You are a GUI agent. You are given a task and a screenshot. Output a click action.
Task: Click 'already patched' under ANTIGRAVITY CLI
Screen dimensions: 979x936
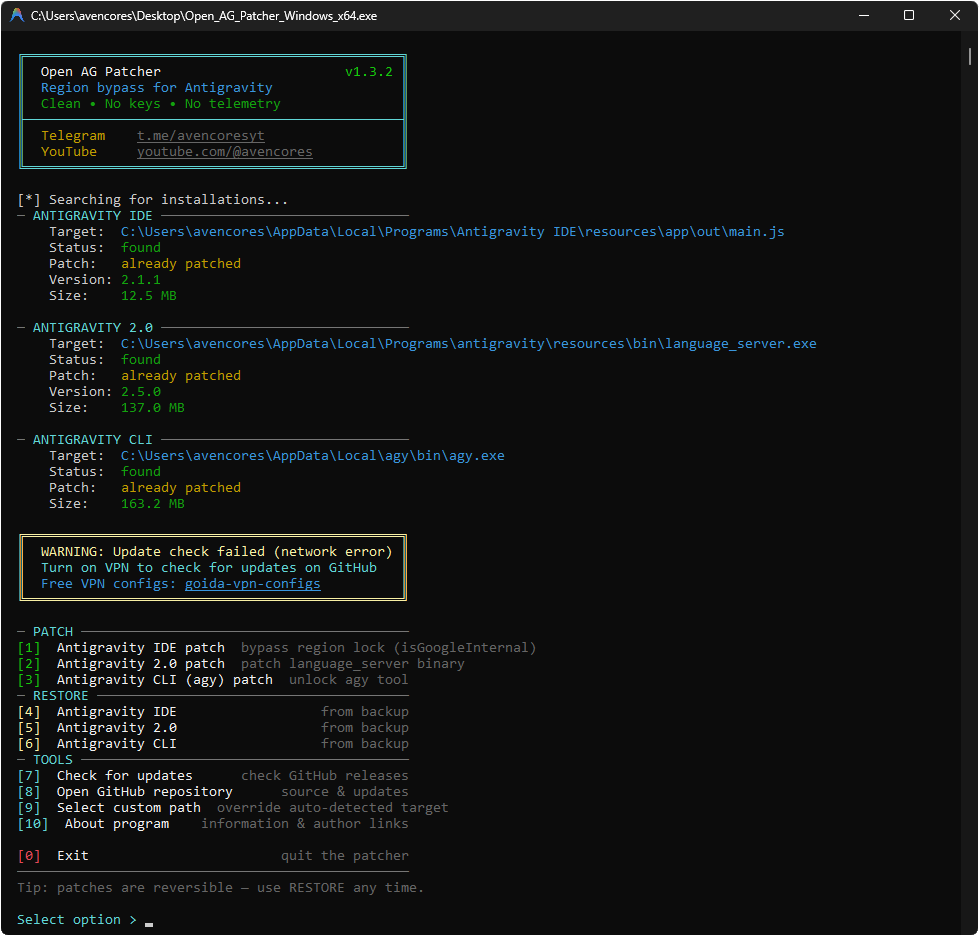(181, 488)
